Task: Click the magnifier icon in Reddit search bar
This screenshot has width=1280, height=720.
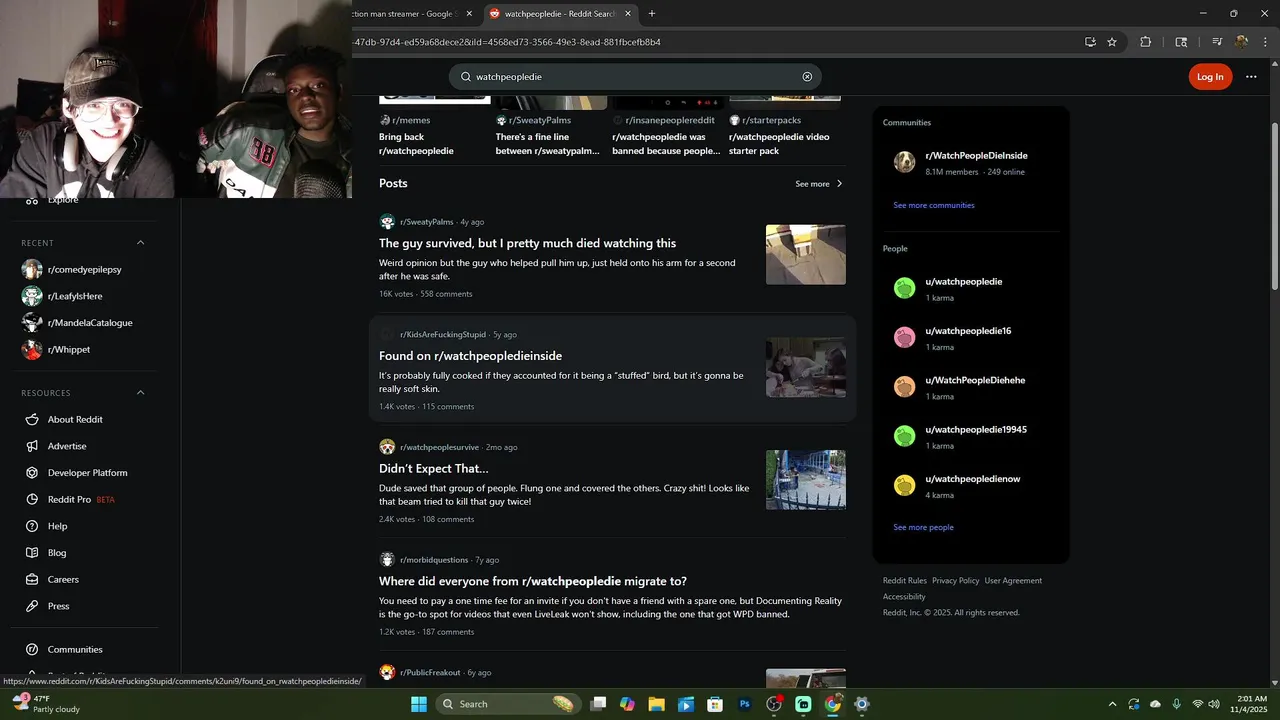Action: [466, 77]
